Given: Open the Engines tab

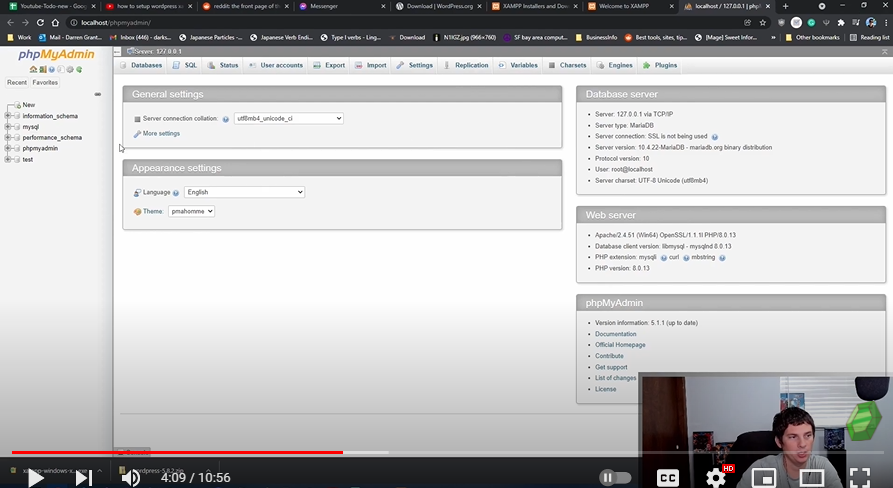Looking at the screenshot, I should 615,65.
